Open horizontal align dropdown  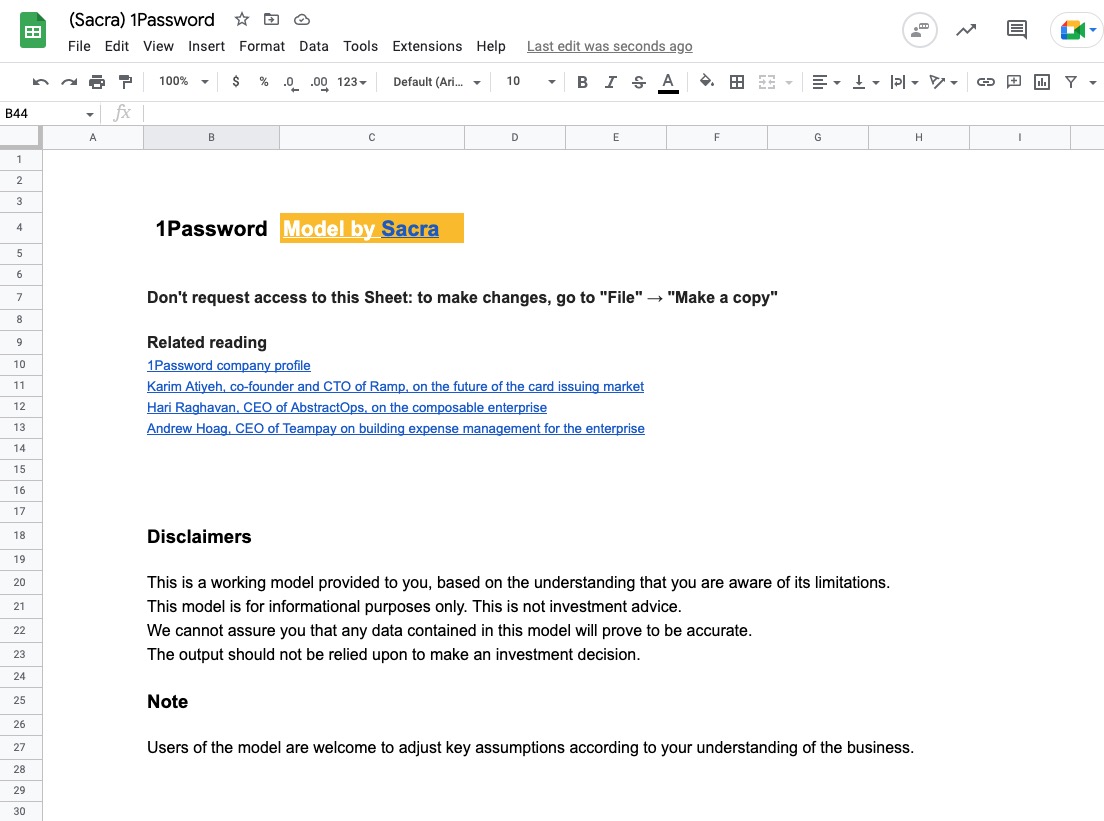point(826,82)
